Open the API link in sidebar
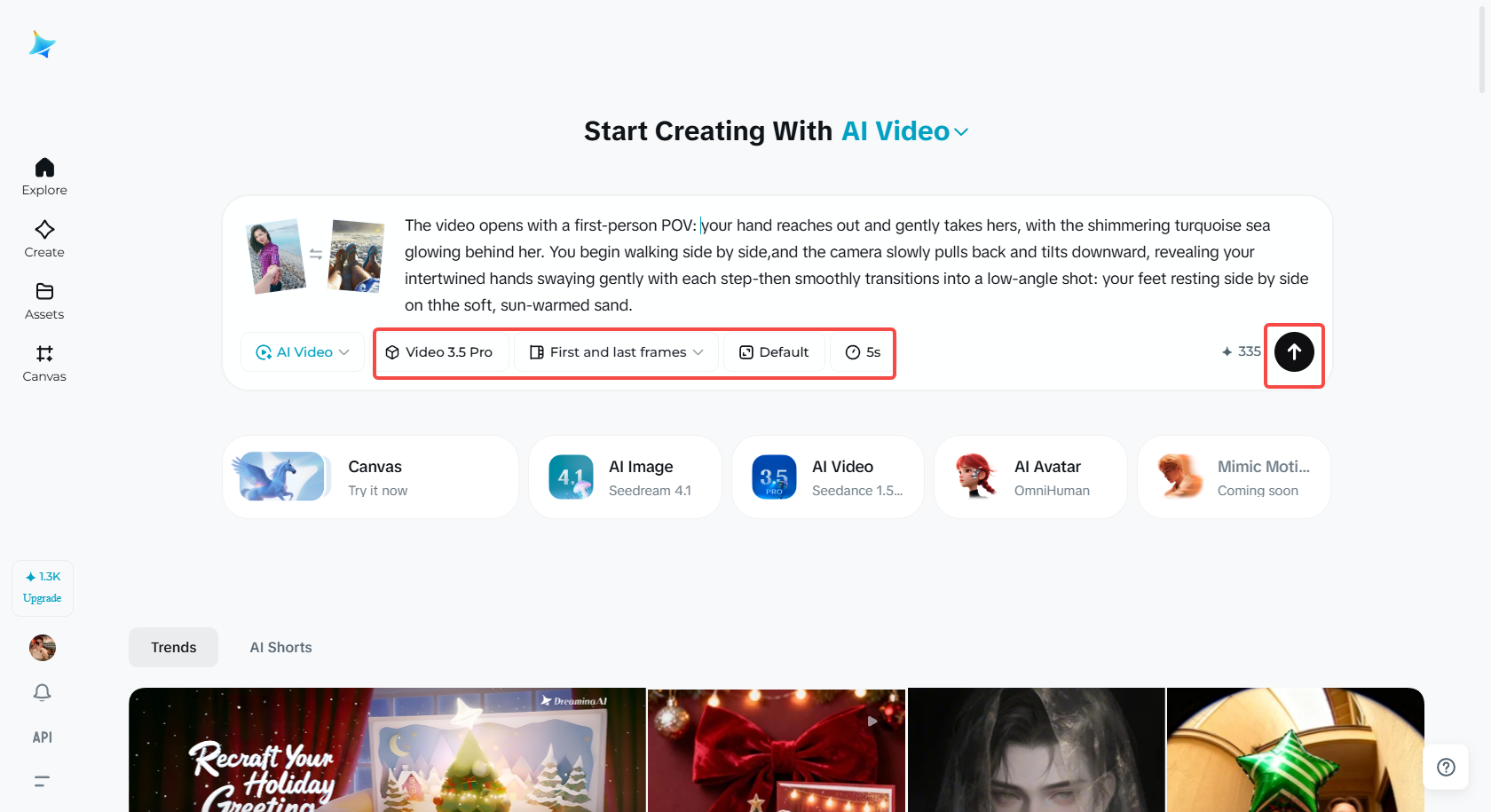Viewport: 1491px width, 812px height. pyautogui.click(x=43, y=737)
